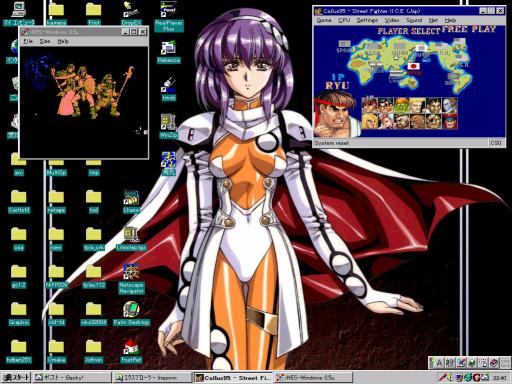Minimize the iNES-Windows window
Viewport: 512px width, 384px height.
(125, 32)
